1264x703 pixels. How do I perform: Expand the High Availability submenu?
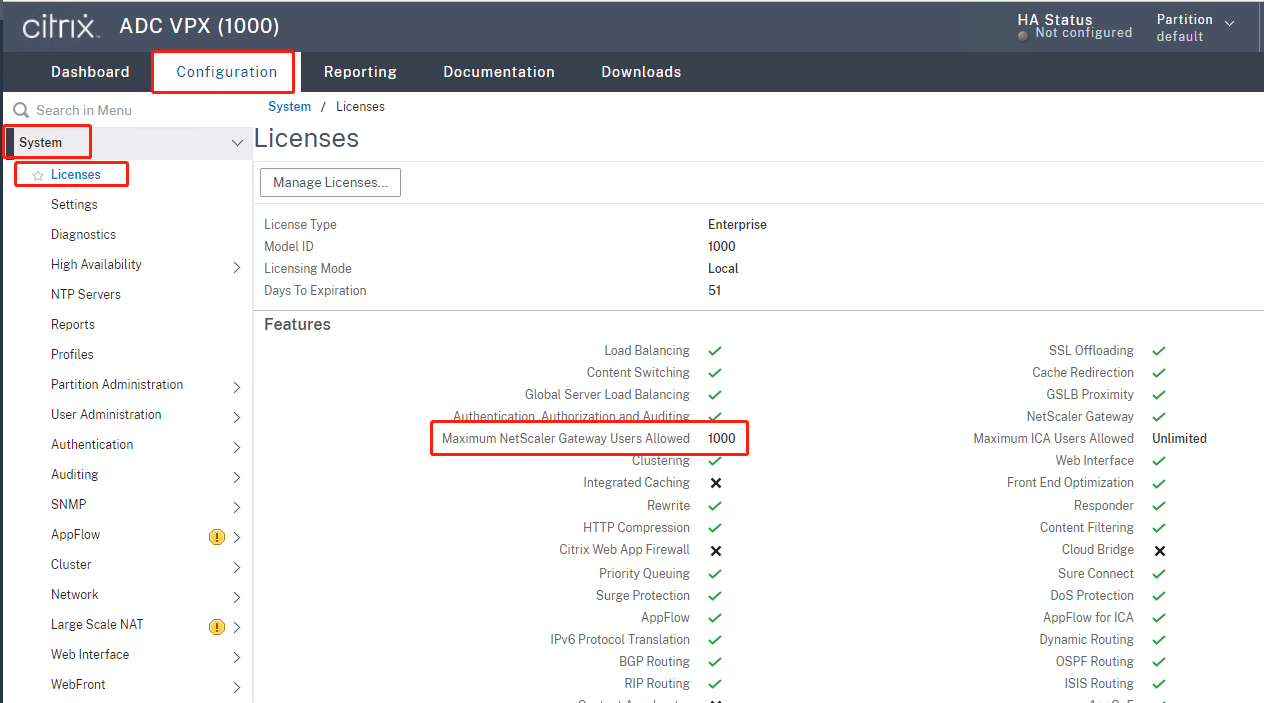(x=237, y=264)
